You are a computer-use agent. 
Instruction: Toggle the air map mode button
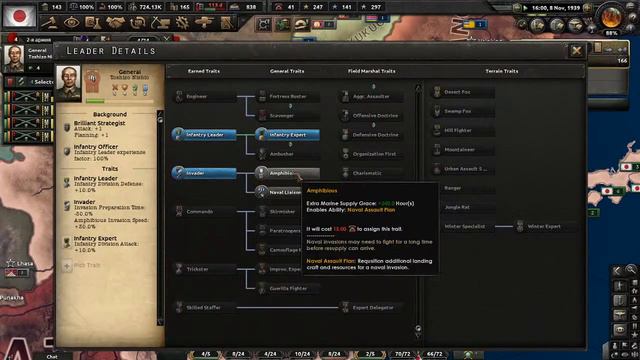click(576, 26)
